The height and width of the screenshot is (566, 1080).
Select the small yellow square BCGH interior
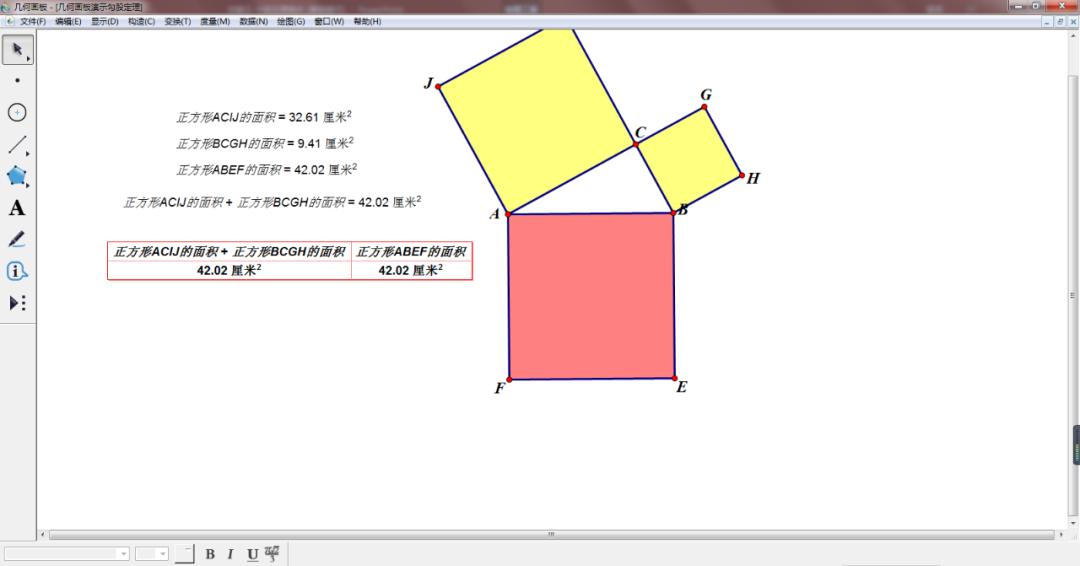pyautogui.click(x=689, y=160)
